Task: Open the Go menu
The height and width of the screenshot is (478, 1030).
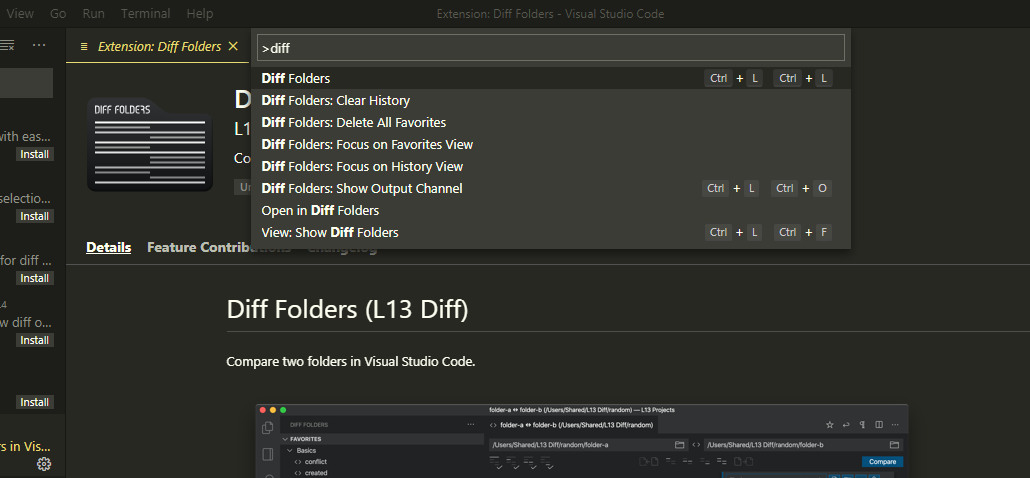Action: click(x=58, y=13)
